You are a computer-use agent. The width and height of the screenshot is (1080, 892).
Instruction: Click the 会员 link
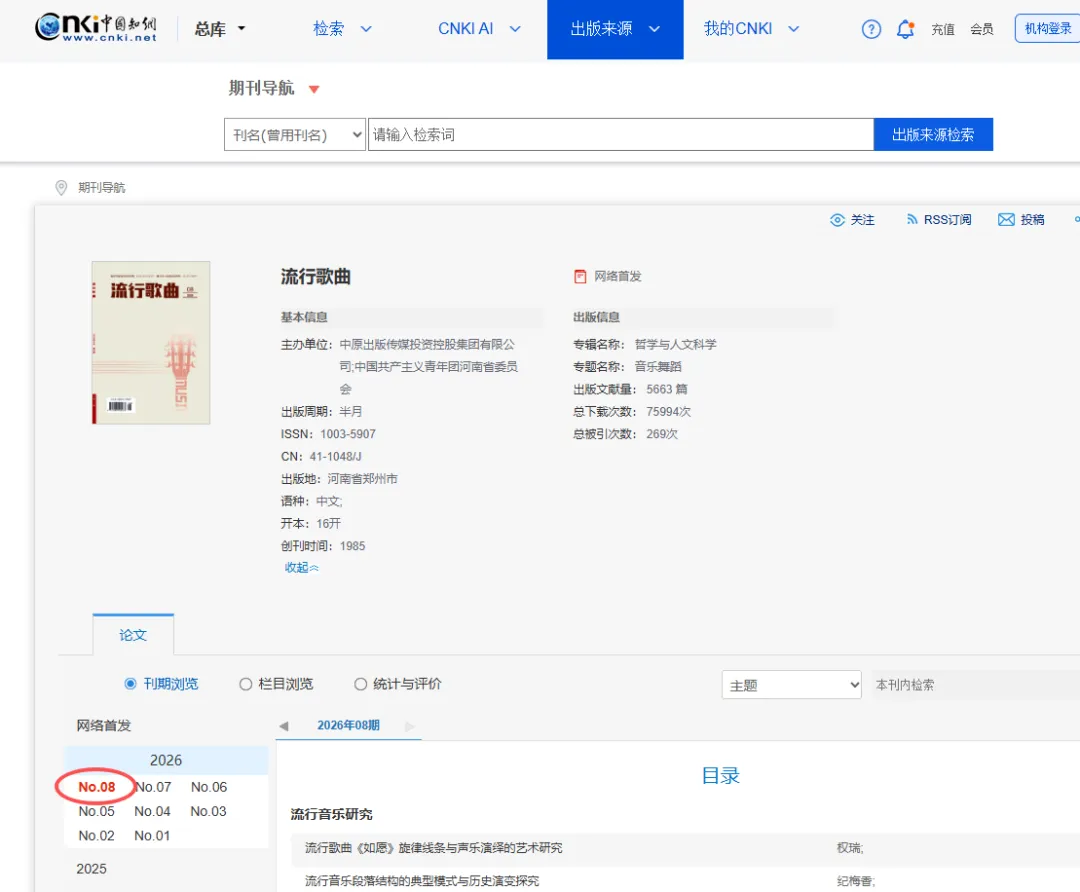(x=982, y=29)
